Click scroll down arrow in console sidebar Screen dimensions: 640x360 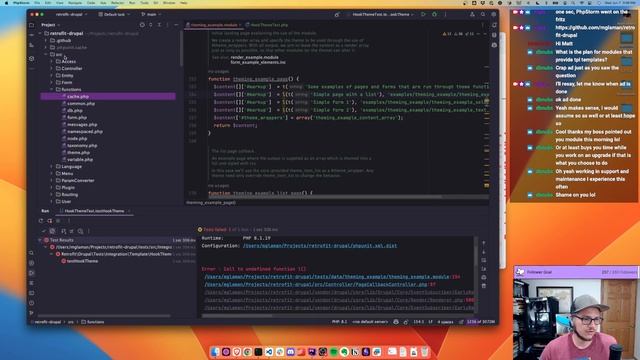484,252
